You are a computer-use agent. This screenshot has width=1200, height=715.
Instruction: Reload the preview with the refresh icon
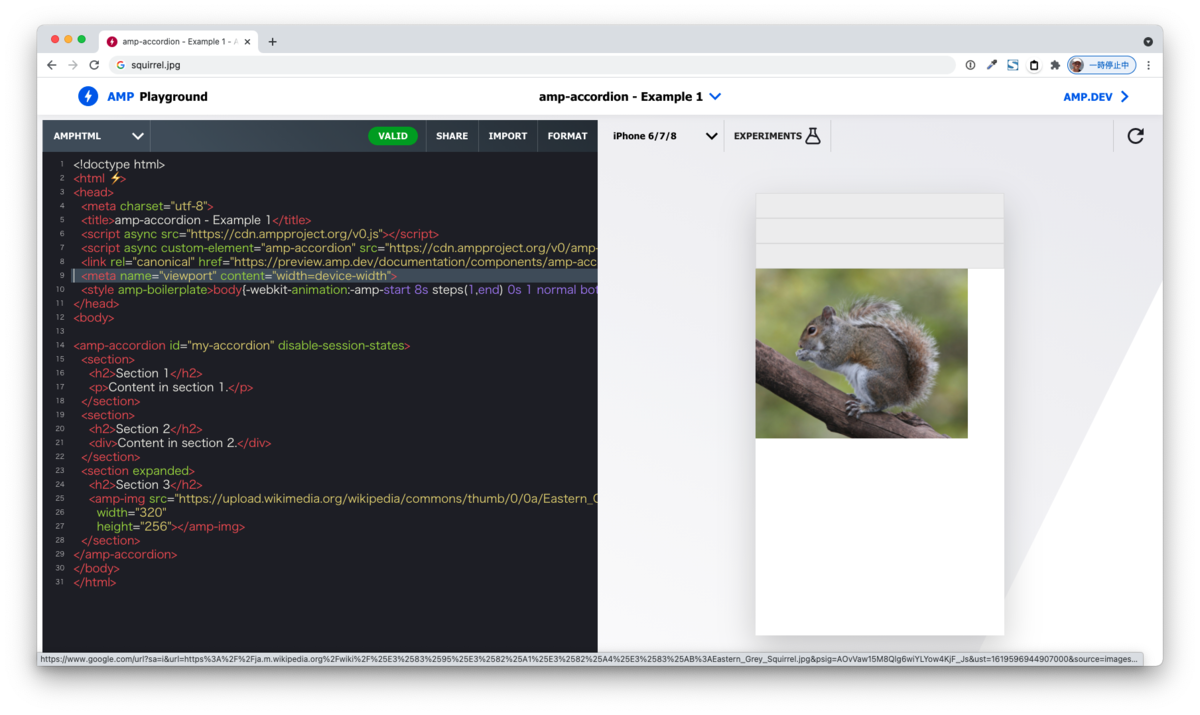coord(1135,136)
